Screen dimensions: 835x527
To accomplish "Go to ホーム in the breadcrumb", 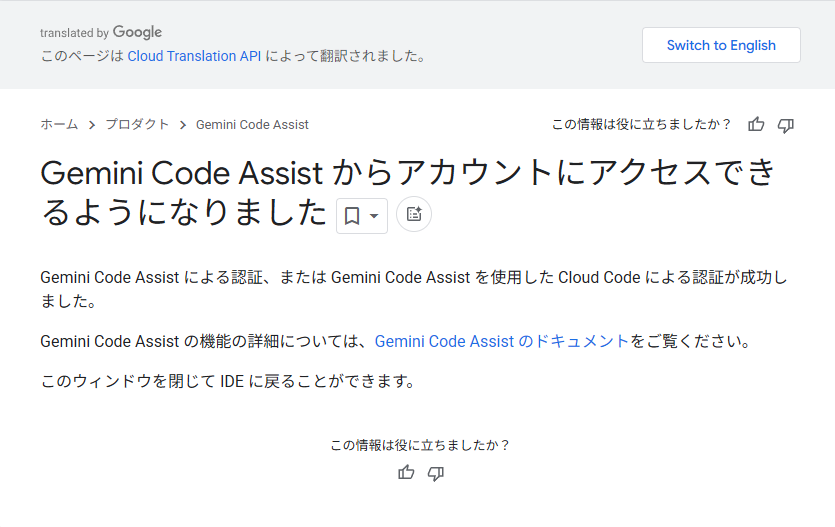I will [x=59, y=125].
